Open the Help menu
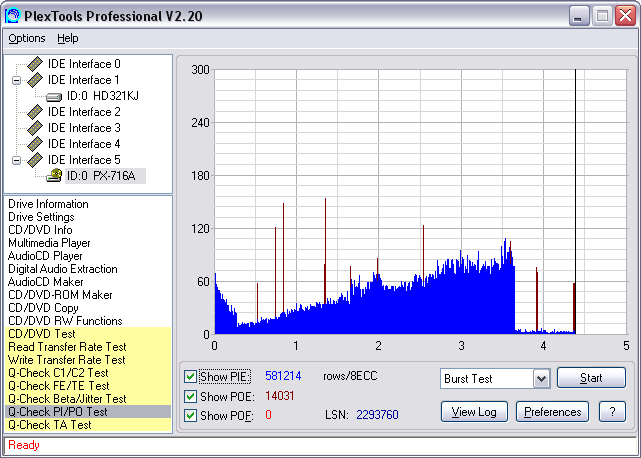Screen dimensions: 641x458 (67, 38)
